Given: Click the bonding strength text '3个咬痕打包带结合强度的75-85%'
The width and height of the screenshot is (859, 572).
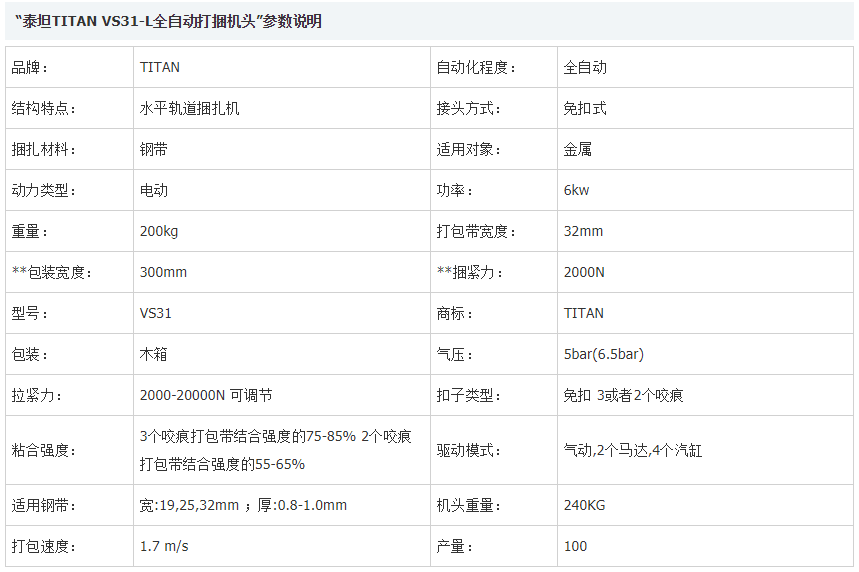Looking at the screenshot, I should (248, 437).
